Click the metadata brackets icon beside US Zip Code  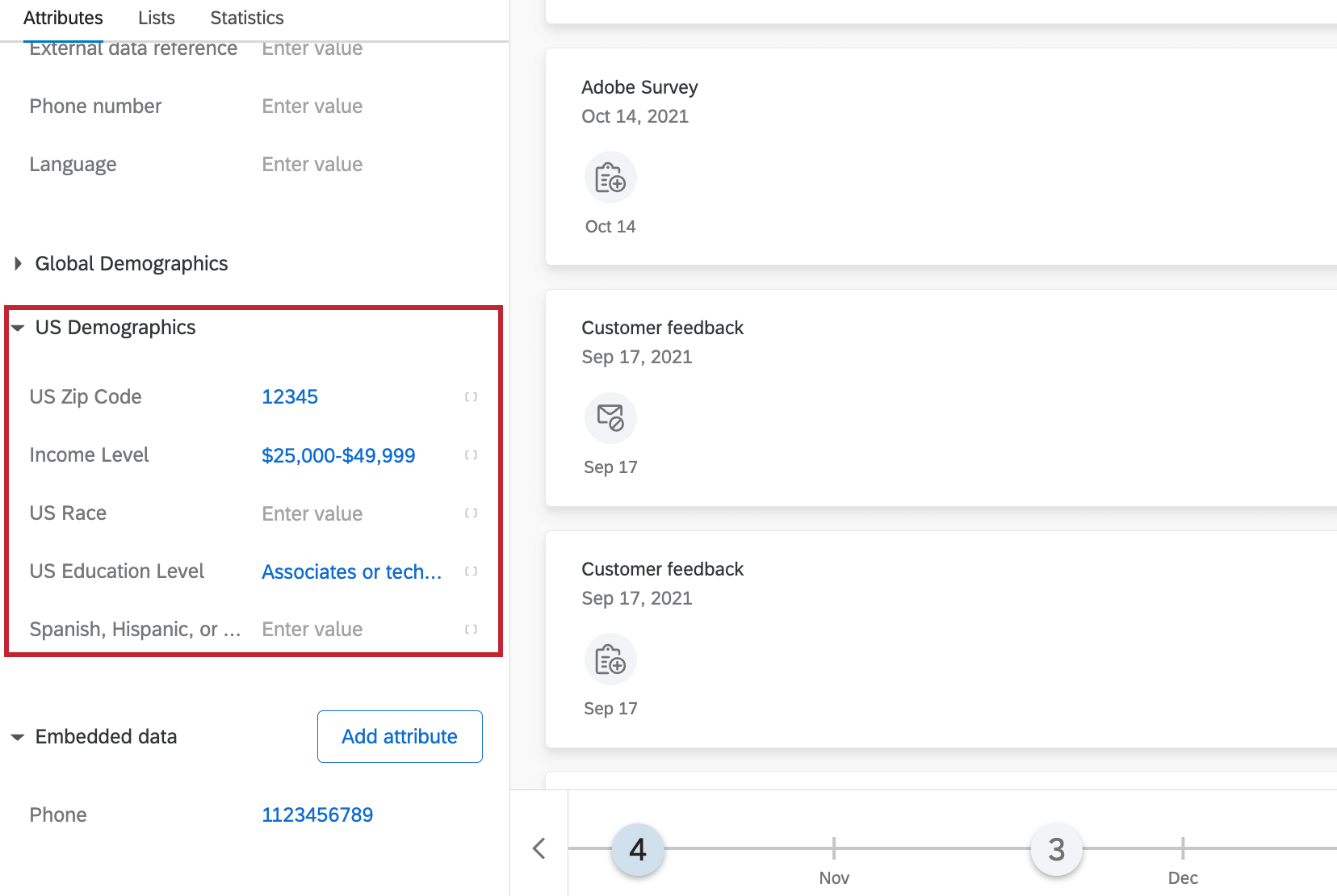point(471,396)
